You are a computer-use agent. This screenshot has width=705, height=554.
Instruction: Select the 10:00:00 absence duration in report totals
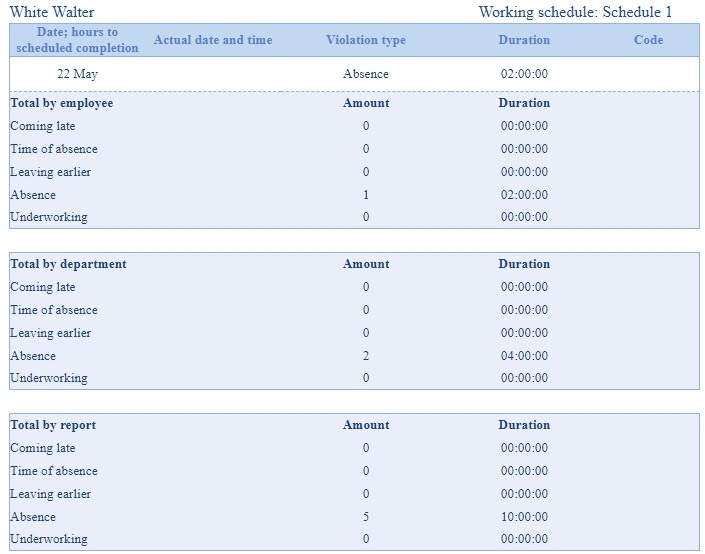(x=524, y=517)
